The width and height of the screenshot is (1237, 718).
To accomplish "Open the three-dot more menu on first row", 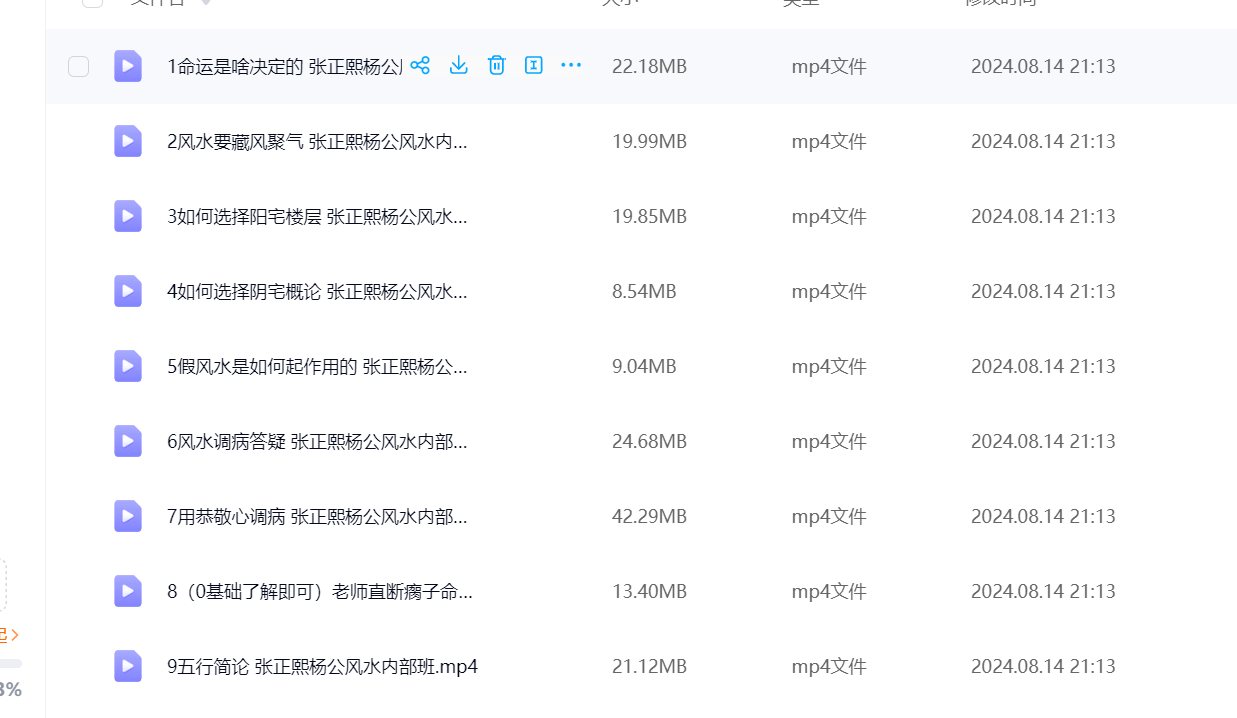I will (571, 66).
